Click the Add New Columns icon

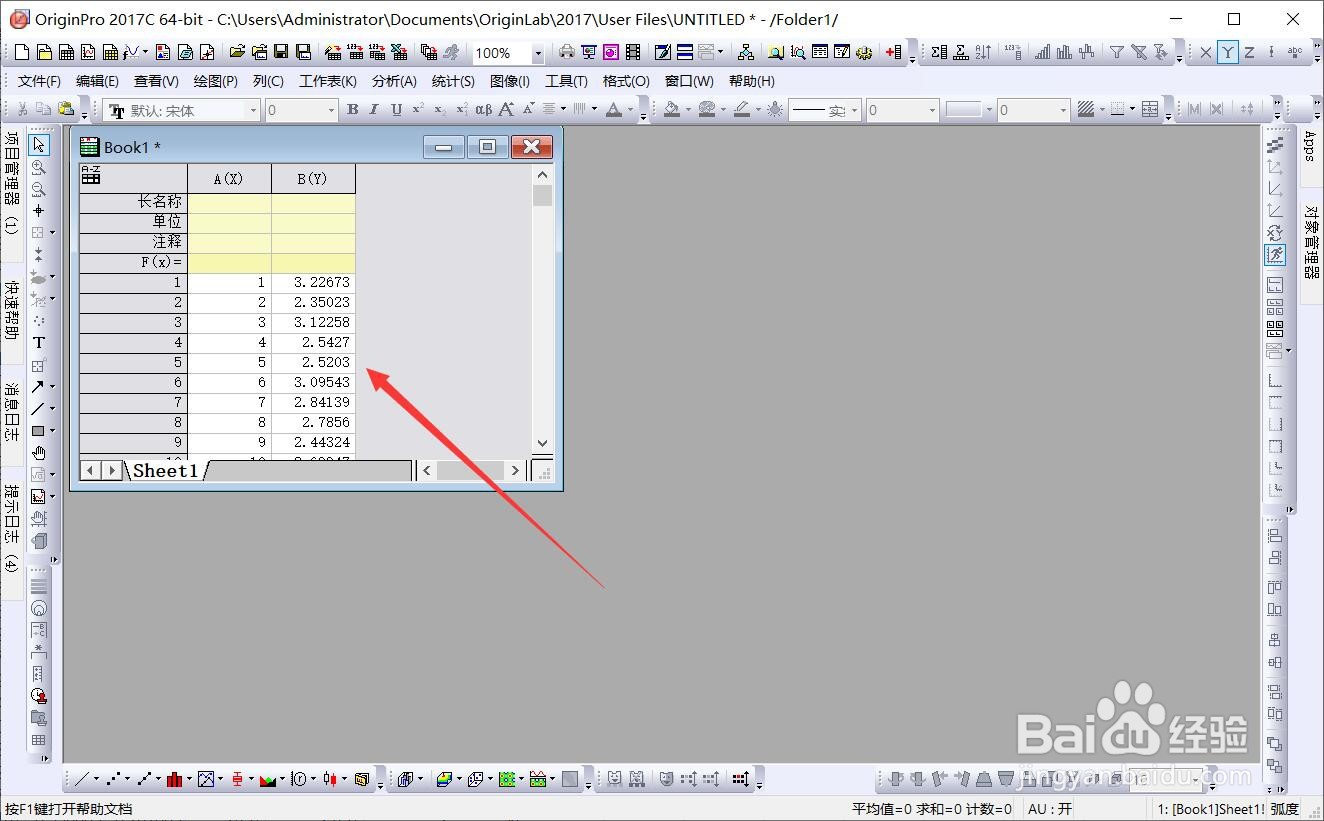(x=893, y=52)
